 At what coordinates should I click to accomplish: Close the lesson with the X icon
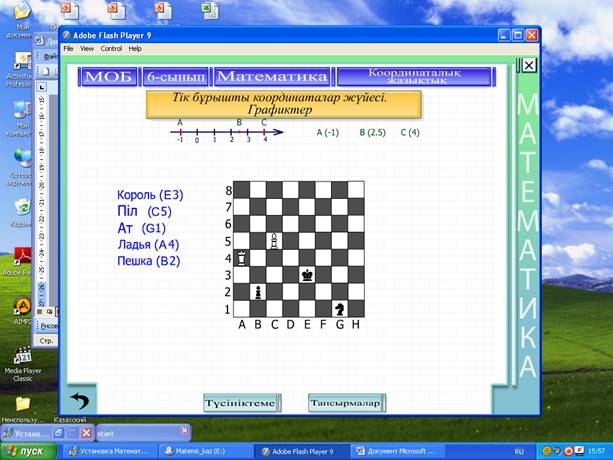pos(529,66)
